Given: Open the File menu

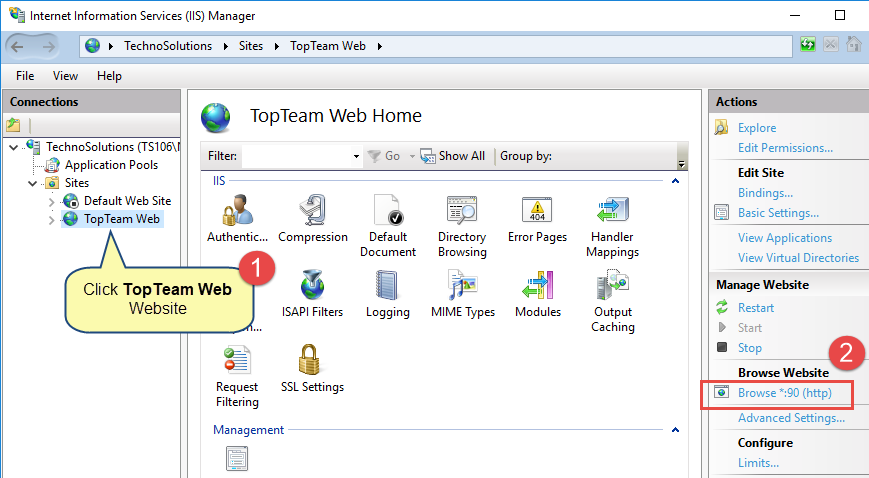Looking at the screenshot, I should [x=25, y=76].
